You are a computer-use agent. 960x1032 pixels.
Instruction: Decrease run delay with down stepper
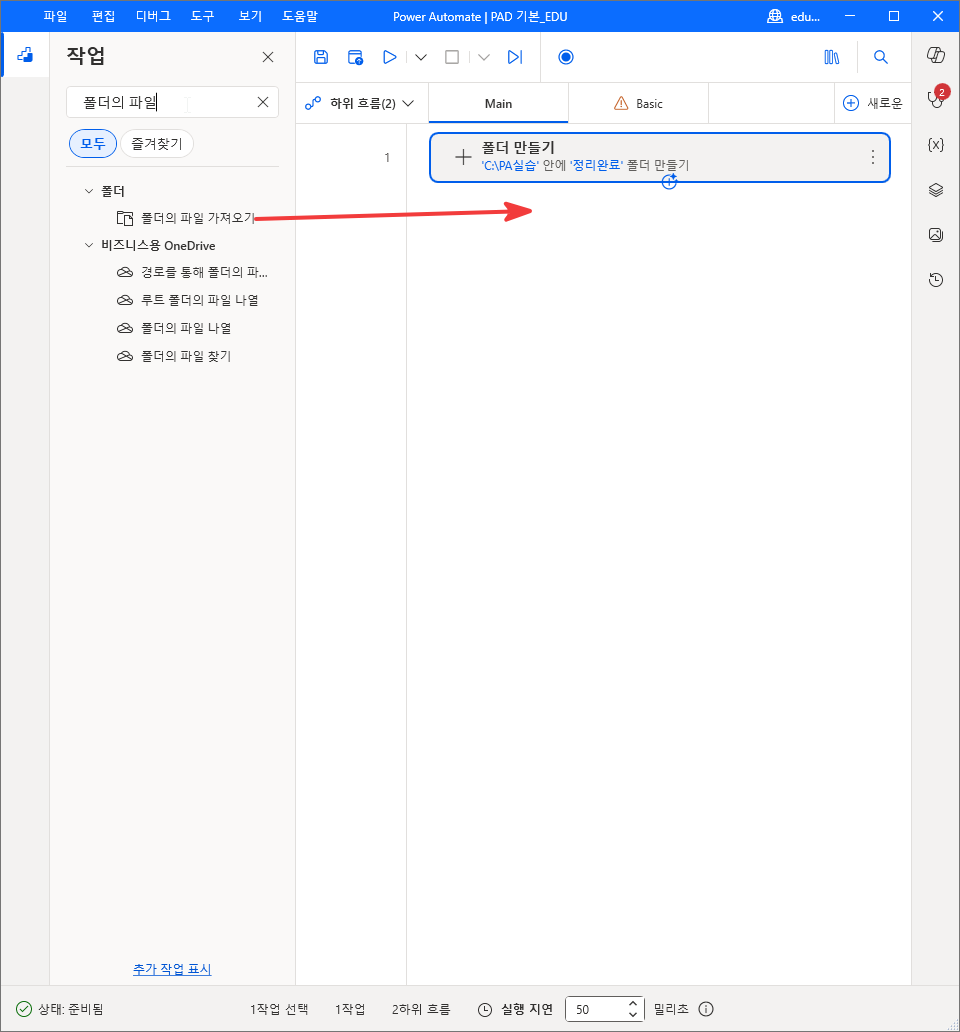click(x=632, y=1015)
